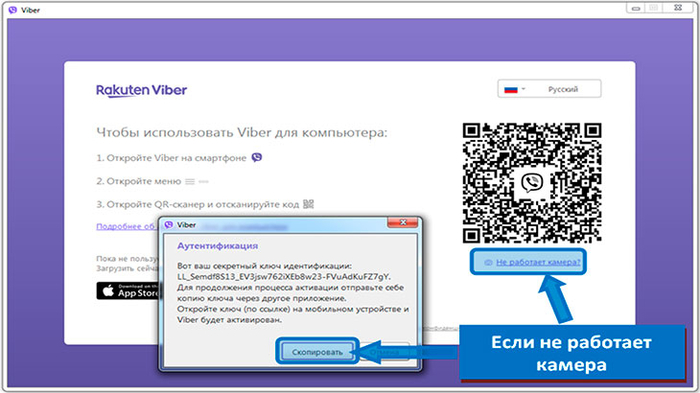Follow the 'Подробнее об' link

click(127, 226)
